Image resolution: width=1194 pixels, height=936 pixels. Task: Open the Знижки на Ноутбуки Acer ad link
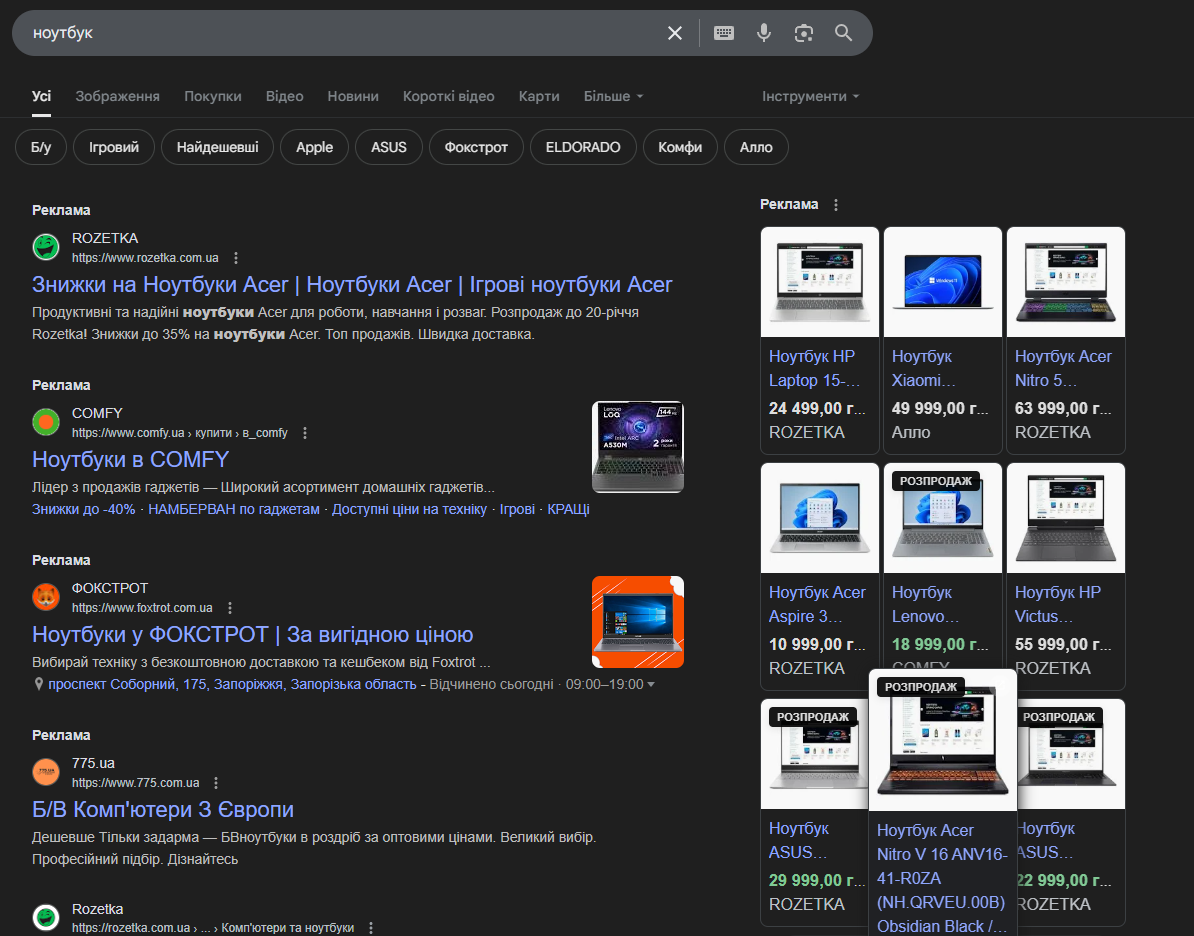coord(352,285)
